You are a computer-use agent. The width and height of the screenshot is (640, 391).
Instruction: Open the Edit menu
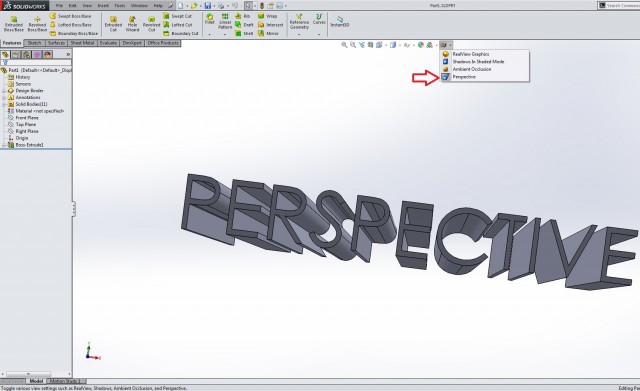pyautogui.click(x=73, y=6)
